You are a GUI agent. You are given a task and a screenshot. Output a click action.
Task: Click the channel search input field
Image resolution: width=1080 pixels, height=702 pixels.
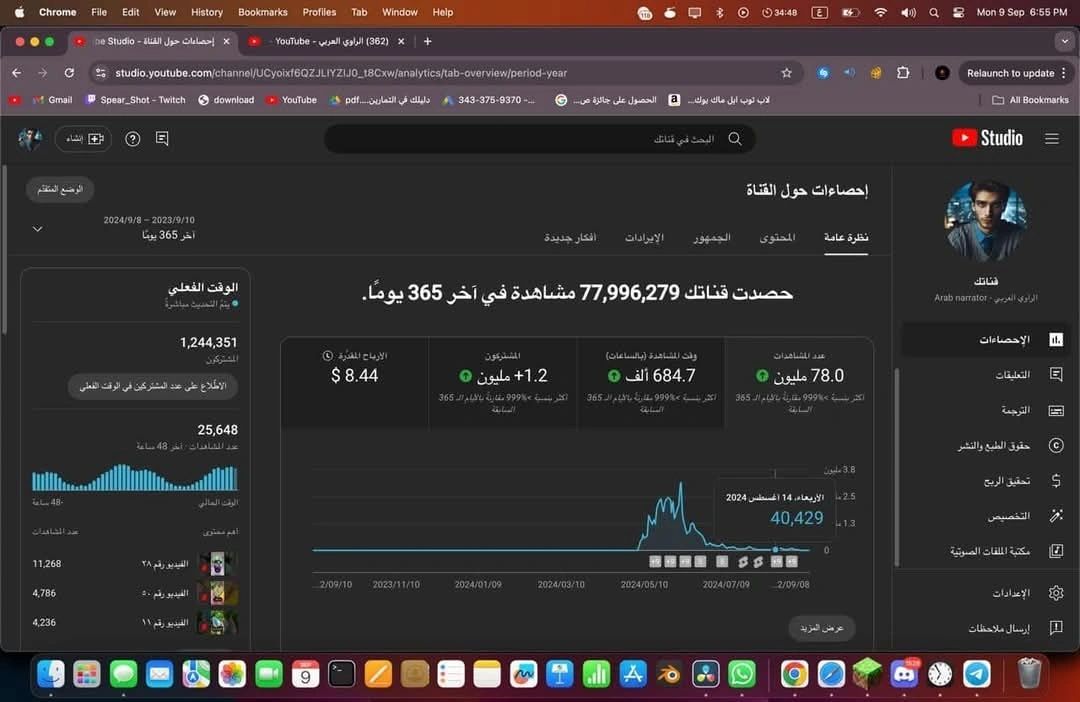pos(540,139)
